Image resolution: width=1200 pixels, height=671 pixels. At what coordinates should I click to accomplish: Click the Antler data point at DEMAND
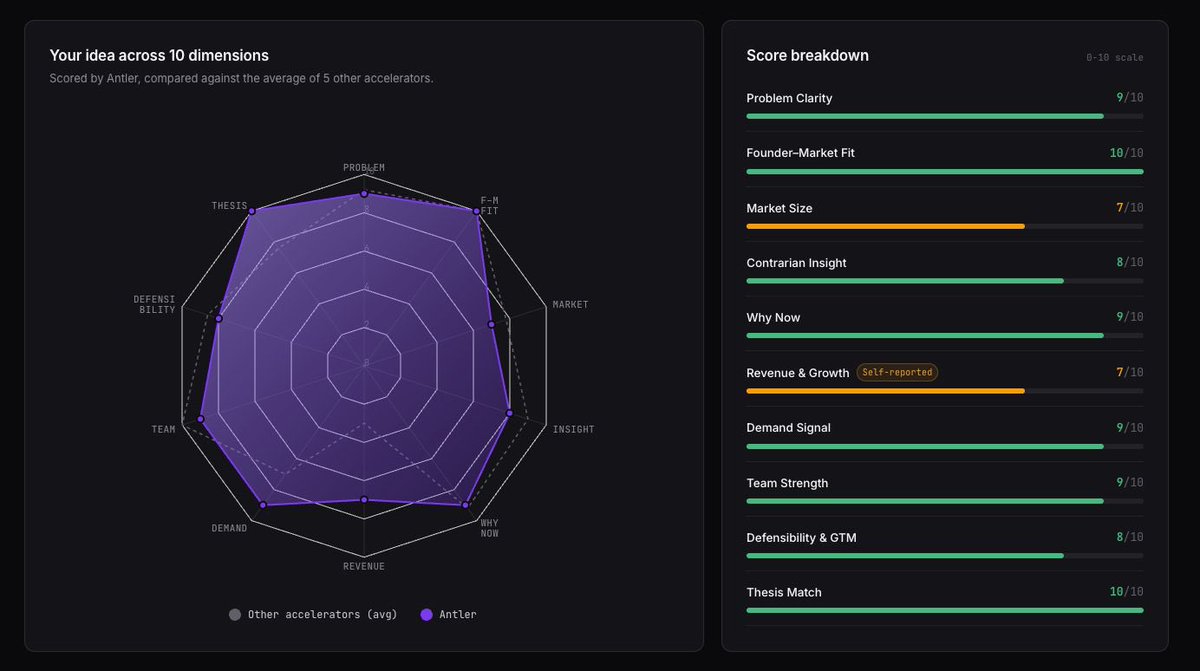tap(263, 506)
